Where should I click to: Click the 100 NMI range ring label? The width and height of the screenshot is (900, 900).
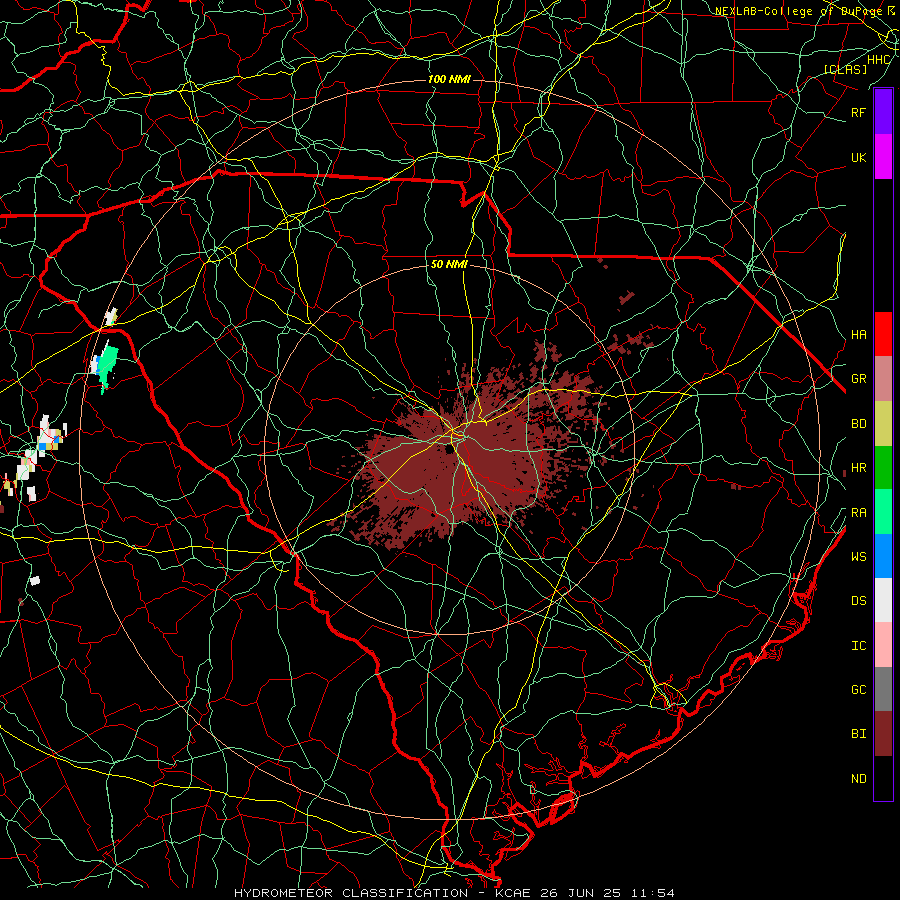point(449,79)
